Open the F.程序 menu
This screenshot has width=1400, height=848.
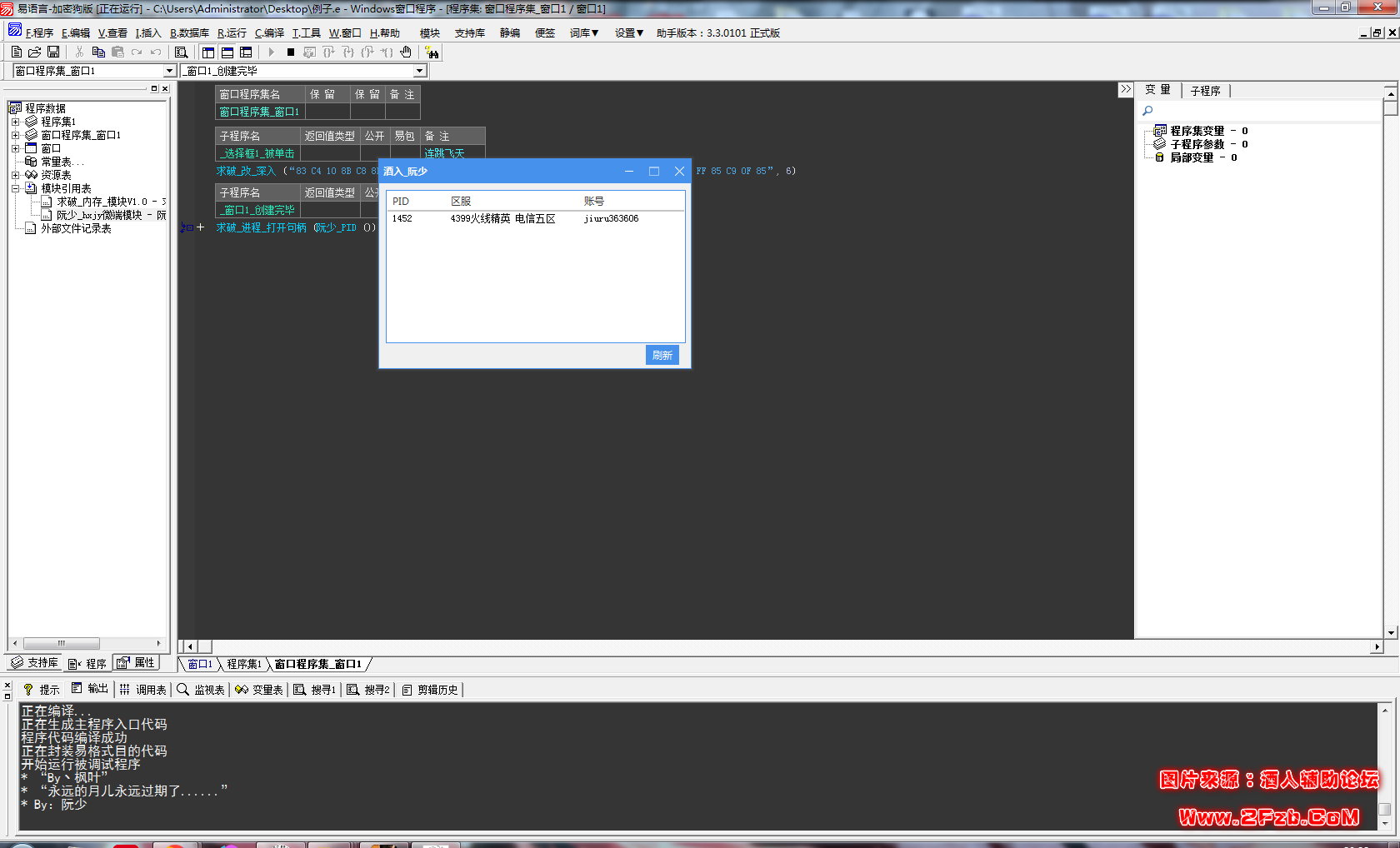click(x=39, y=33)
